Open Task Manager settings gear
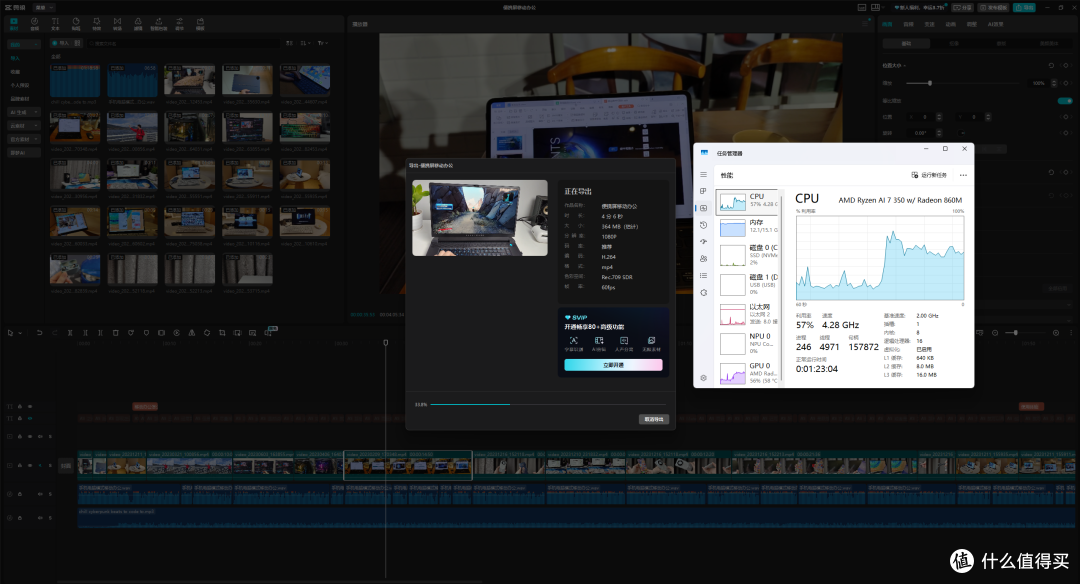This screenshot has width=1080, height=584. (703, 378)
